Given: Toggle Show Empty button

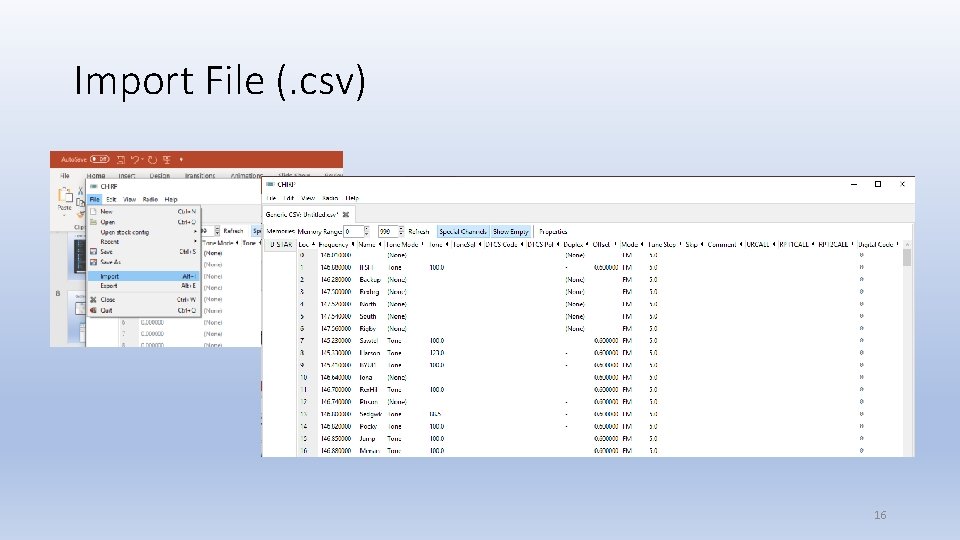Looking at the screenshot, I should [x=511, y=231].
